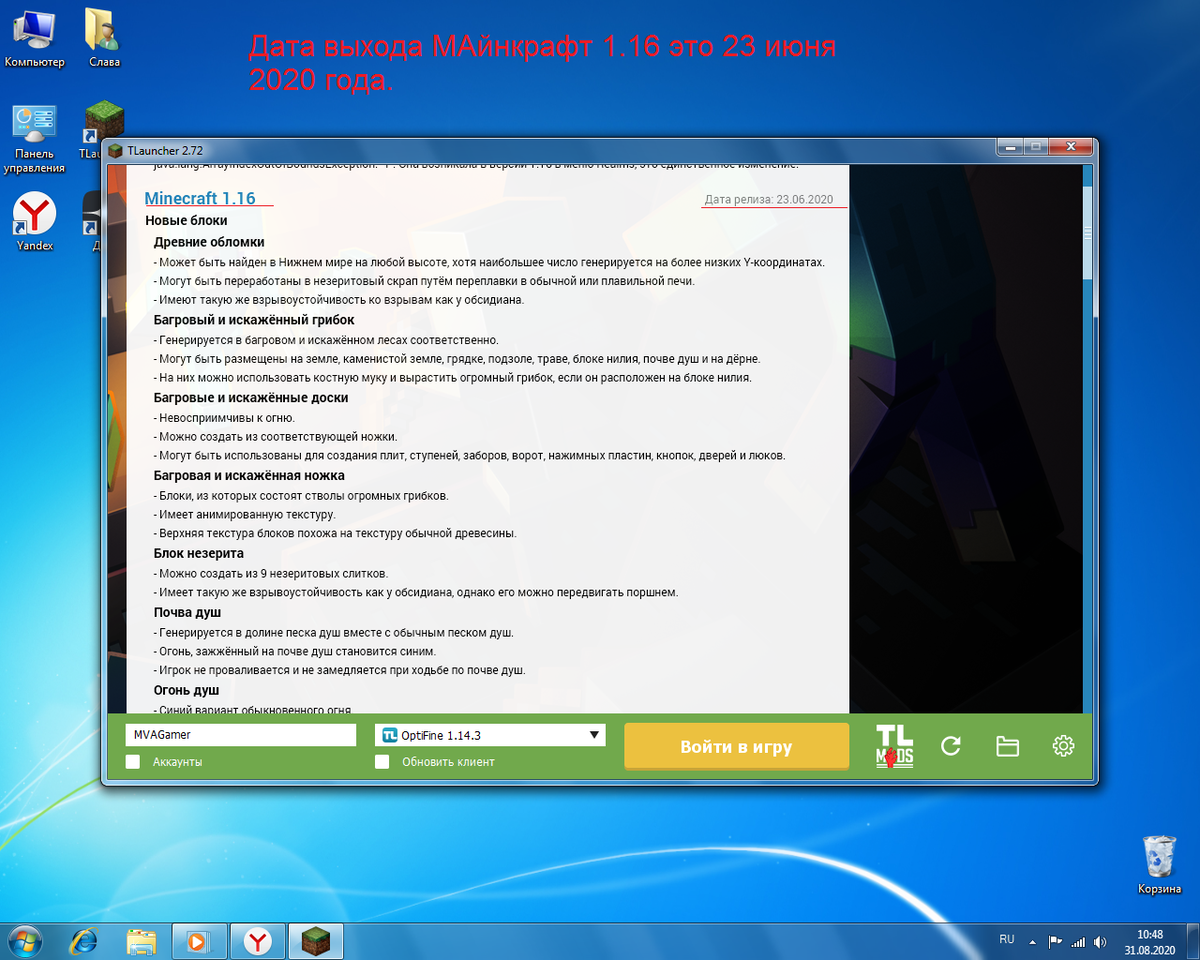Click the Багровая и искажённая ножка heading
1200x960 pixels.
coord(249,476)
